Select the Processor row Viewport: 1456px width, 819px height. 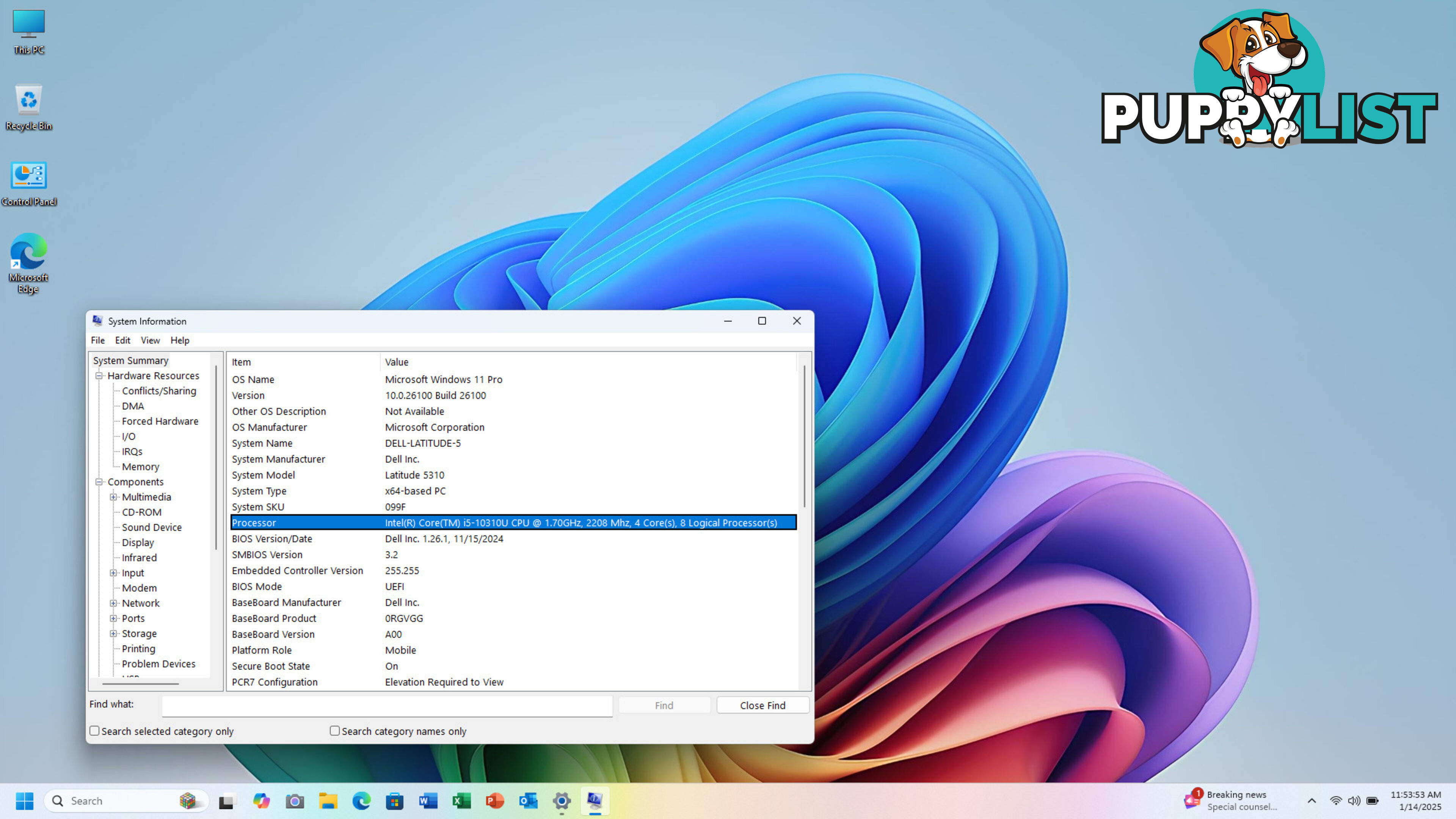(x=513, y=523)
